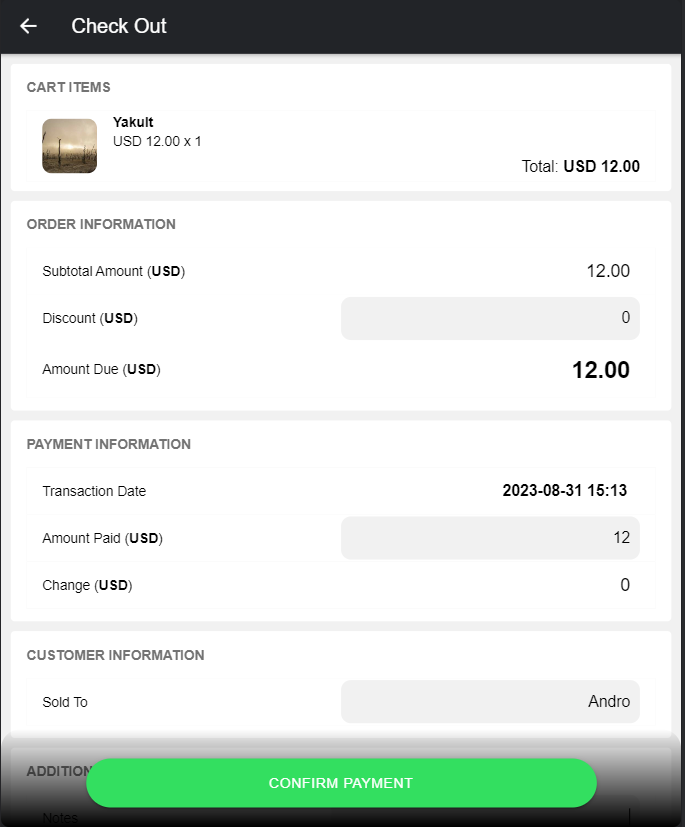
Task: Click the USD 12.00 x 1 quantity line
Action: coord(157,142)
